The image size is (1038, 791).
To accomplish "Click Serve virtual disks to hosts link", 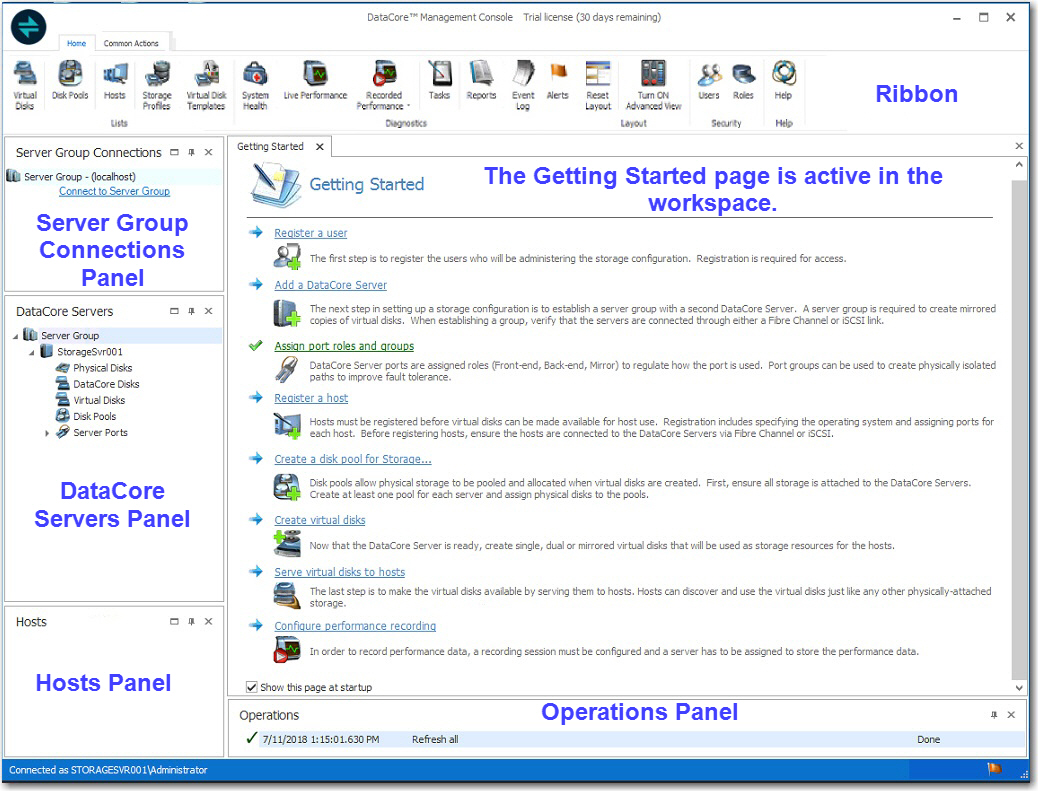I will pyautogui.click(x=340, y=573).
